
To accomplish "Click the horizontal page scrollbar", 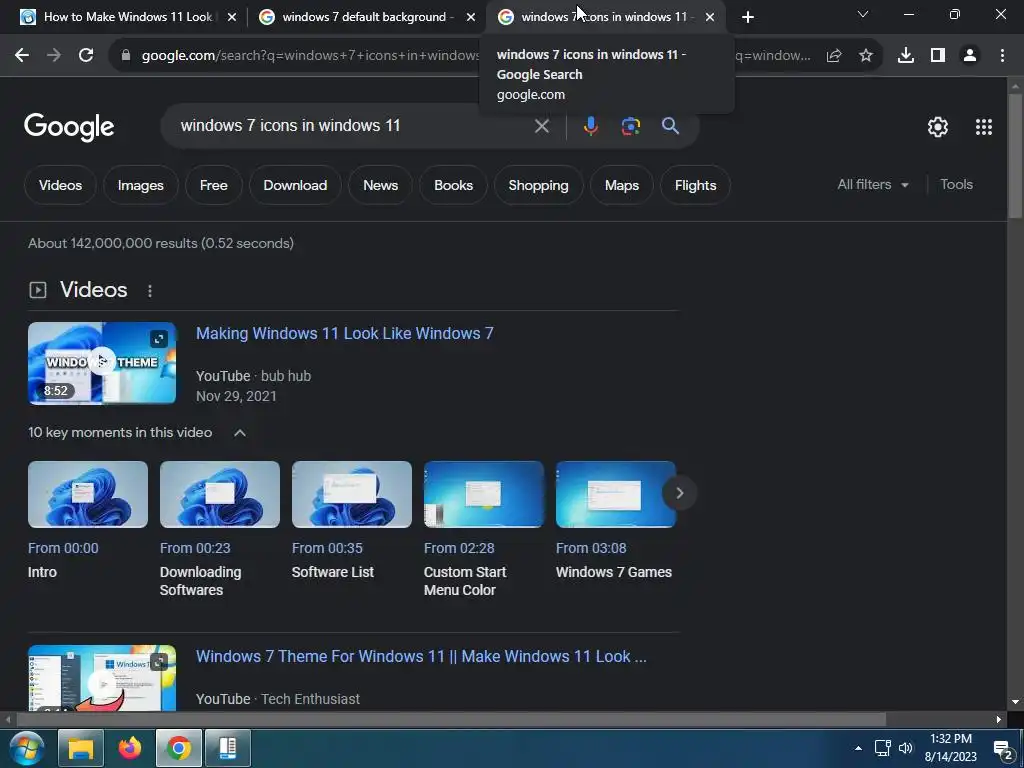I will 451,720.
